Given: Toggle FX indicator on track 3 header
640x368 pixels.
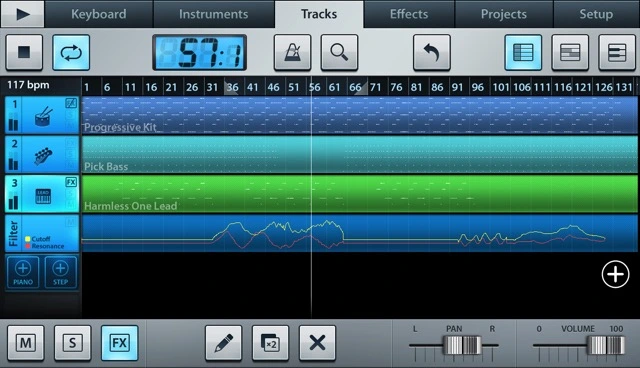Looking at the screenshot, I should click(71, 182).
